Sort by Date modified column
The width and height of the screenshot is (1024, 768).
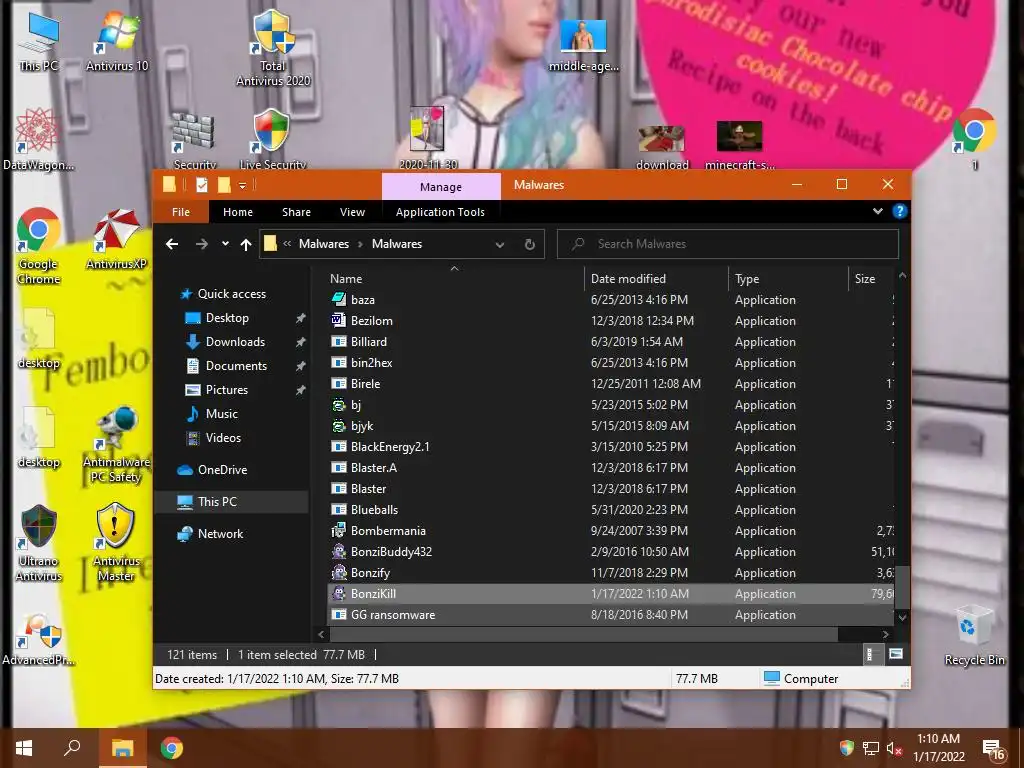point(656,278)
